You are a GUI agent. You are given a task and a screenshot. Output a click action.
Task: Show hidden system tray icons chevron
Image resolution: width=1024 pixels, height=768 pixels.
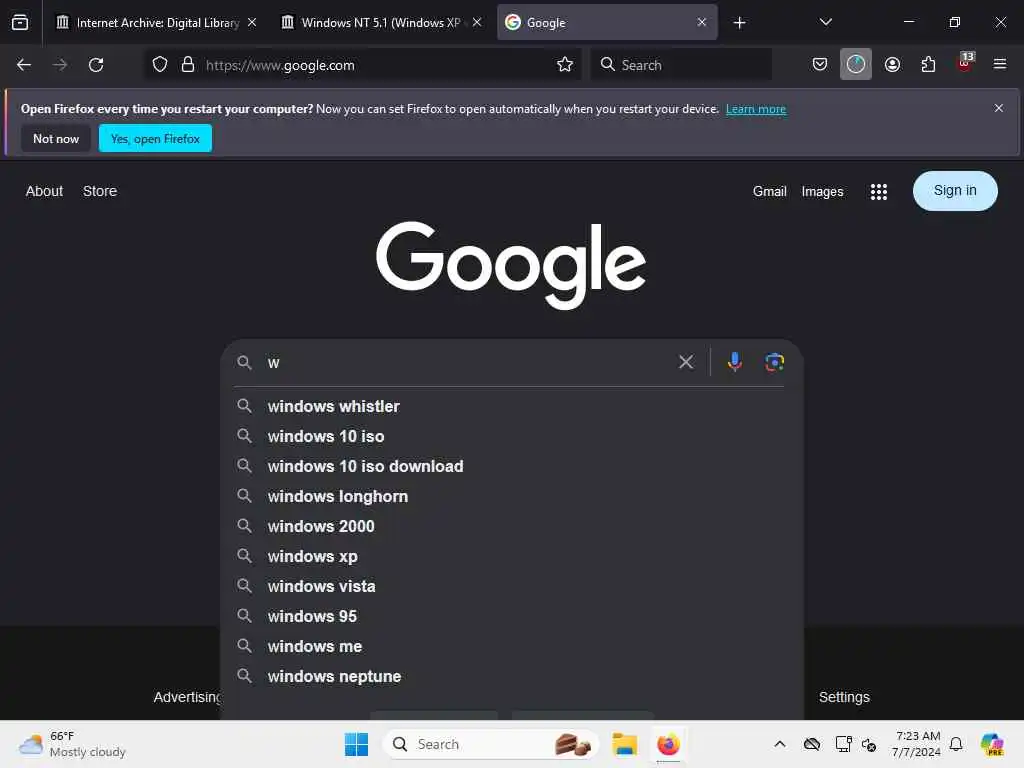780,744
